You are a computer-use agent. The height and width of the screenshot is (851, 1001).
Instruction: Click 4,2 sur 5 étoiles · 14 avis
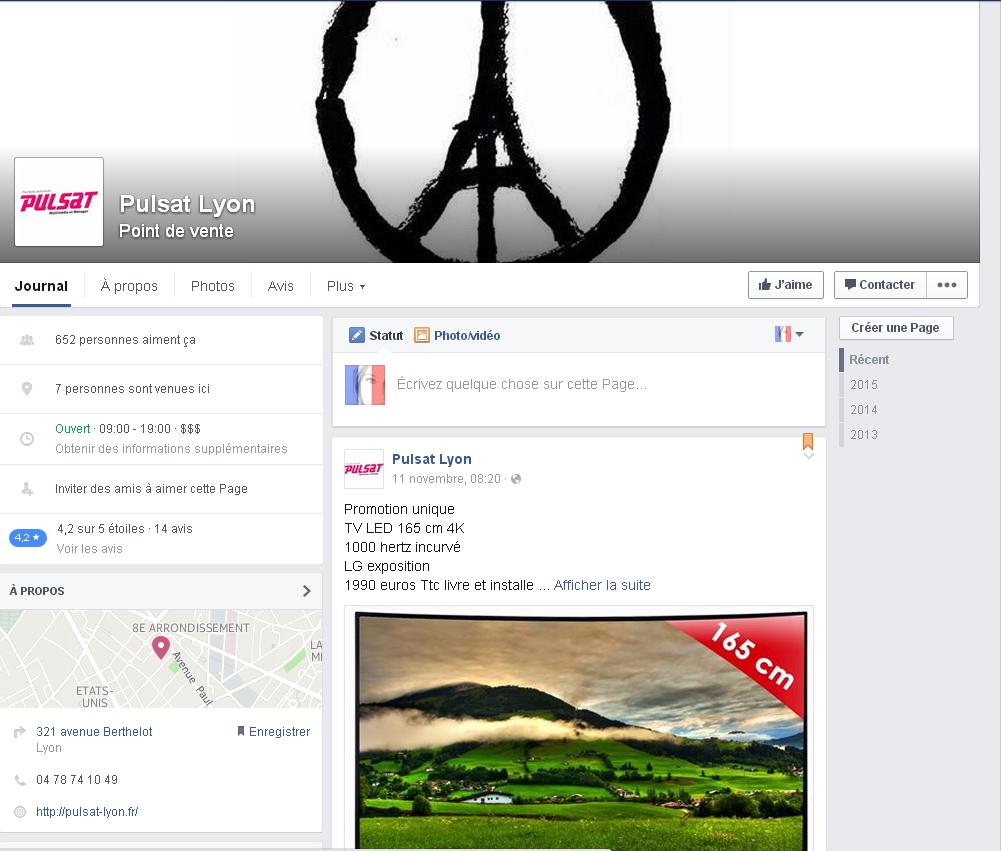(x=124, y=529)
